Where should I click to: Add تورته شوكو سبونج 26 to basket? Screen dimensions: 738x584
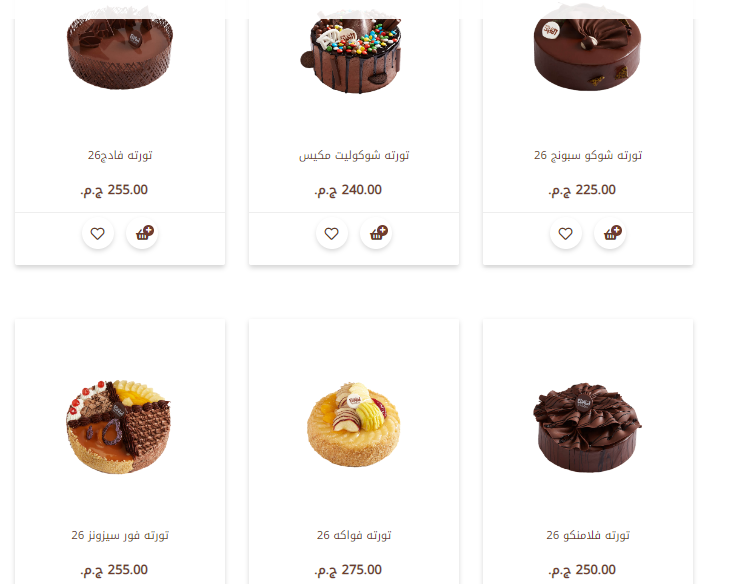click(x=610, y=233)
